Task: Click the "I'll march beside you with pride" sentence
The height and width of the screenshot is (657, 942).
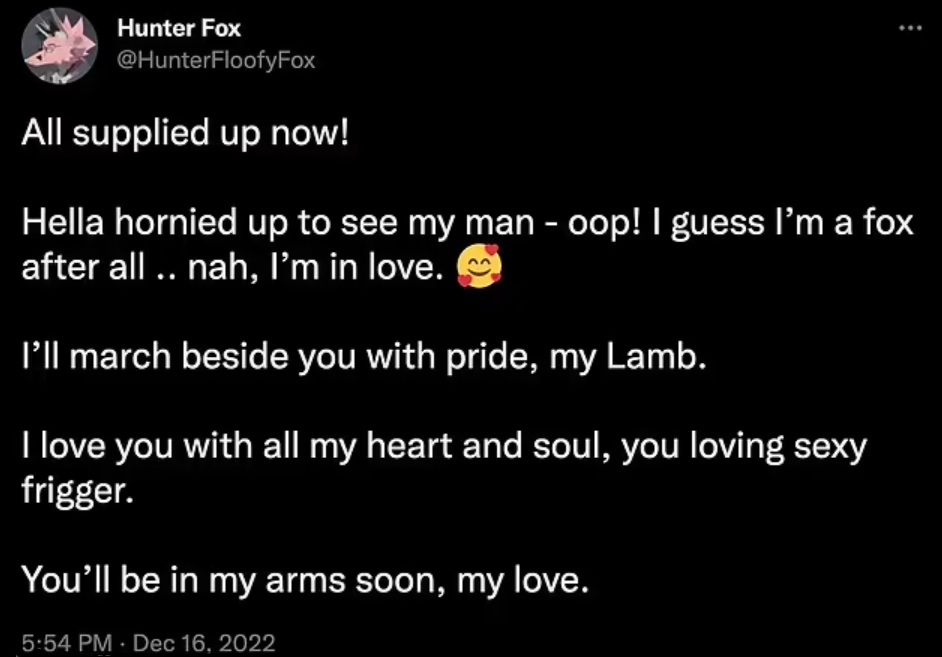Action: (x=364, y=358)
